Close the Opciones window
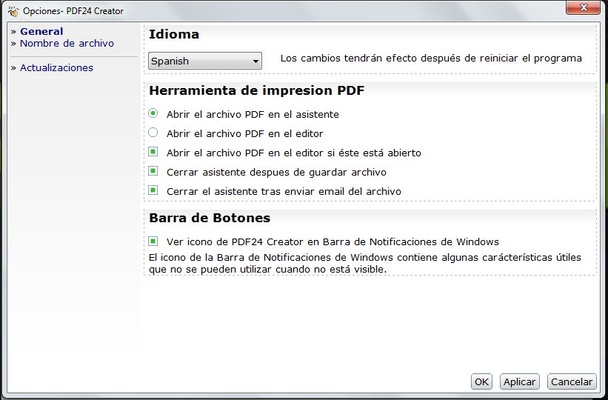Viewport: 608px width, 400px height. click(583, 7)
